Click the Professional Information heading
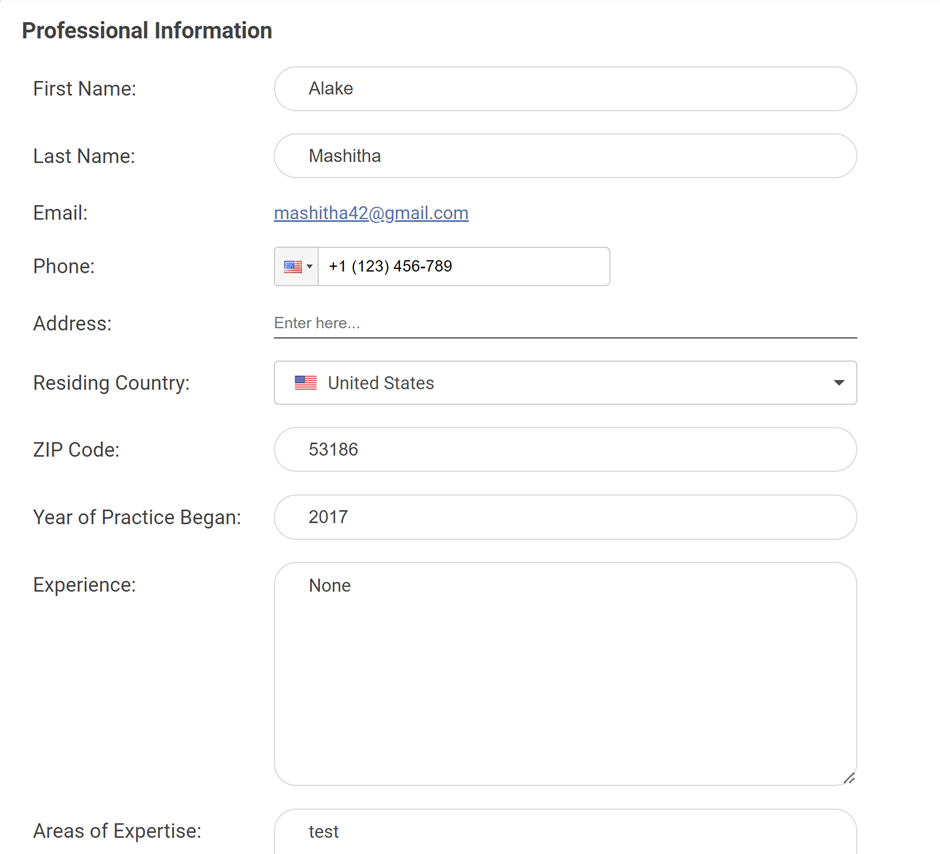 pos(147,31)
